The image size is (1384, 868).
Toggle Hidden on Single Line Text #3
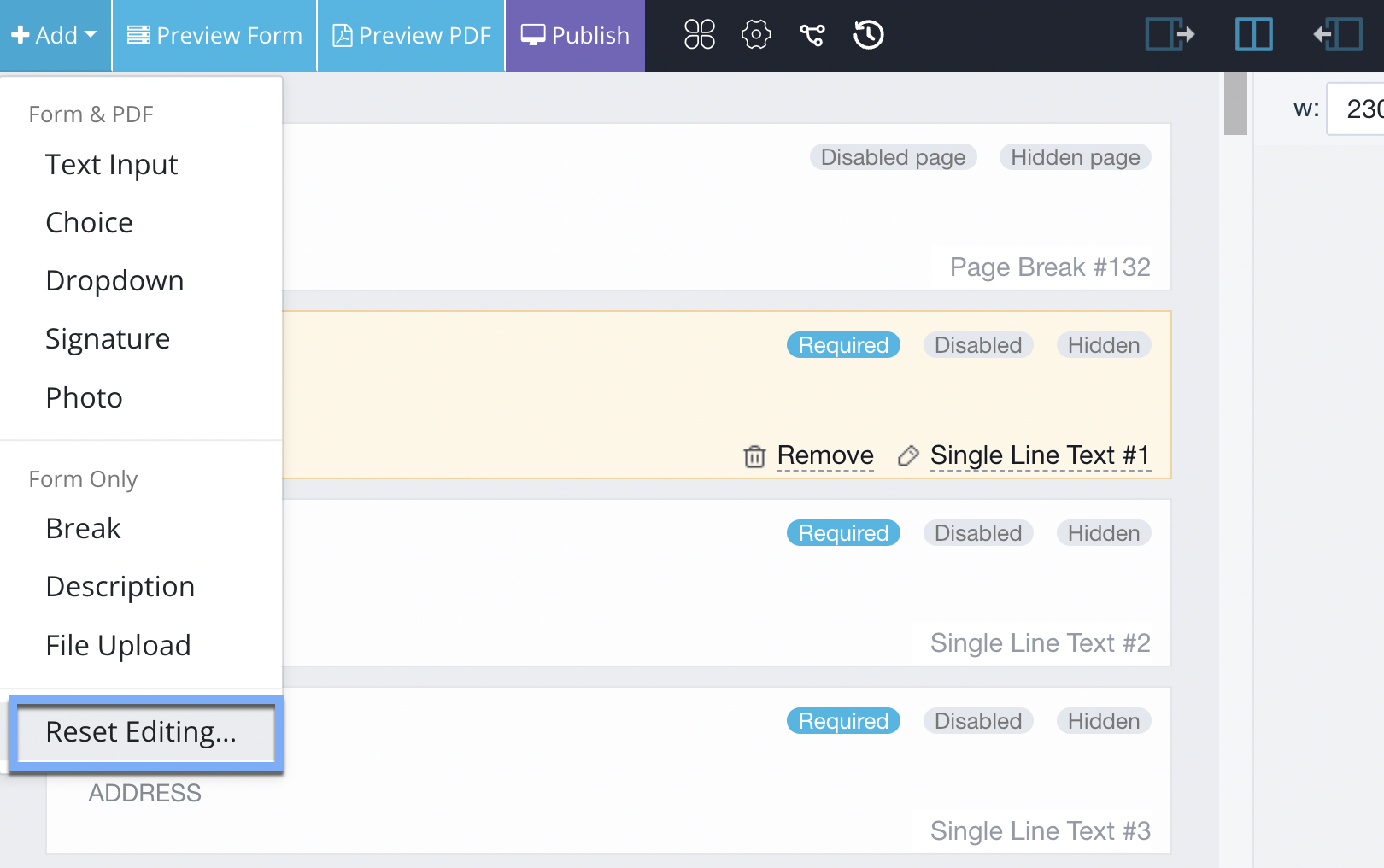click(1103, 721)
